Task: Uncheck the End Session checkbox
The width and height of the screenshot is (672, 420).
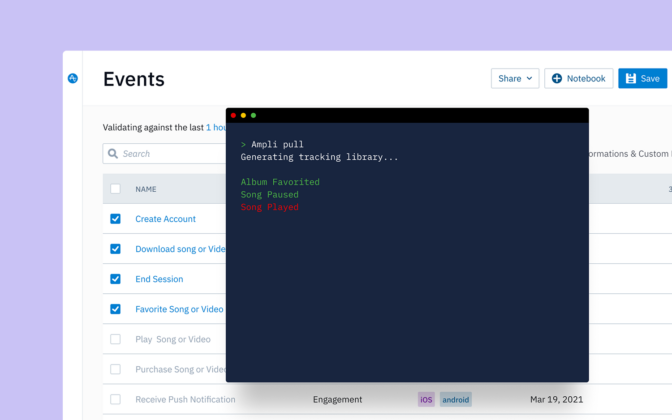Action: [115, 279]
